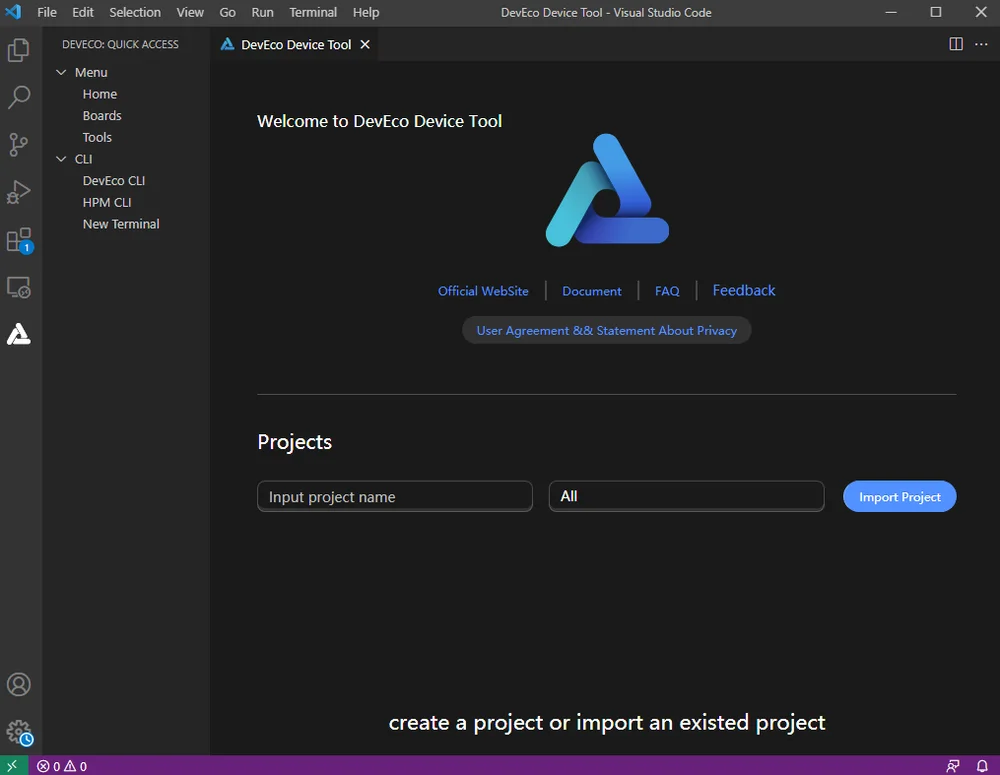Click the feedback icon in status bar
The width and height of the screenshot is (1000, 775).
click(x=953, y=766)
